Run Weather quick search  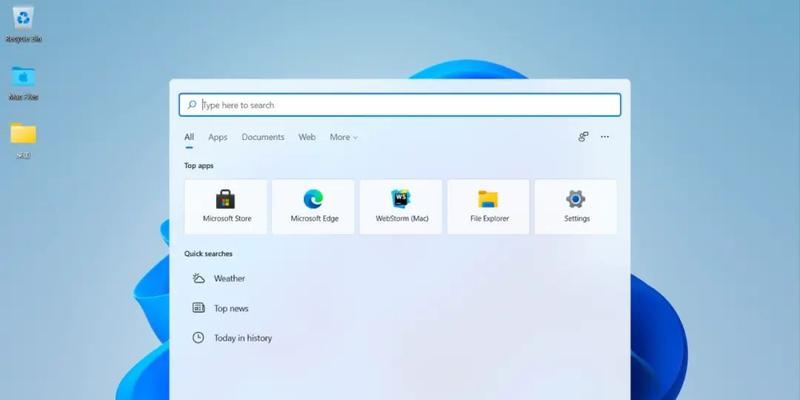219,278
